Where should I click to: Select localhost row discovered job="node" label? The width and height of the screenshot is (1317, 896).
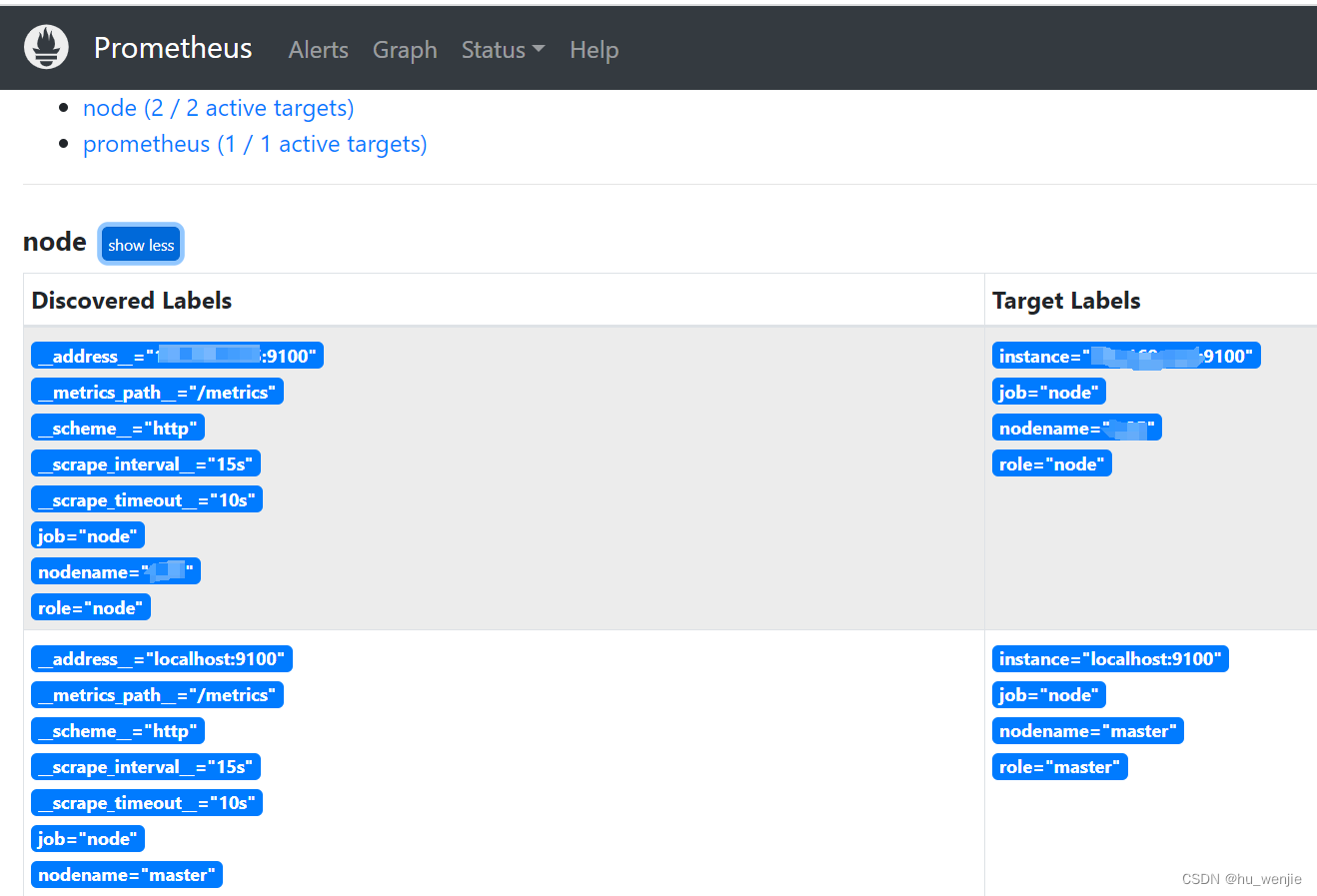coord(88,838)
